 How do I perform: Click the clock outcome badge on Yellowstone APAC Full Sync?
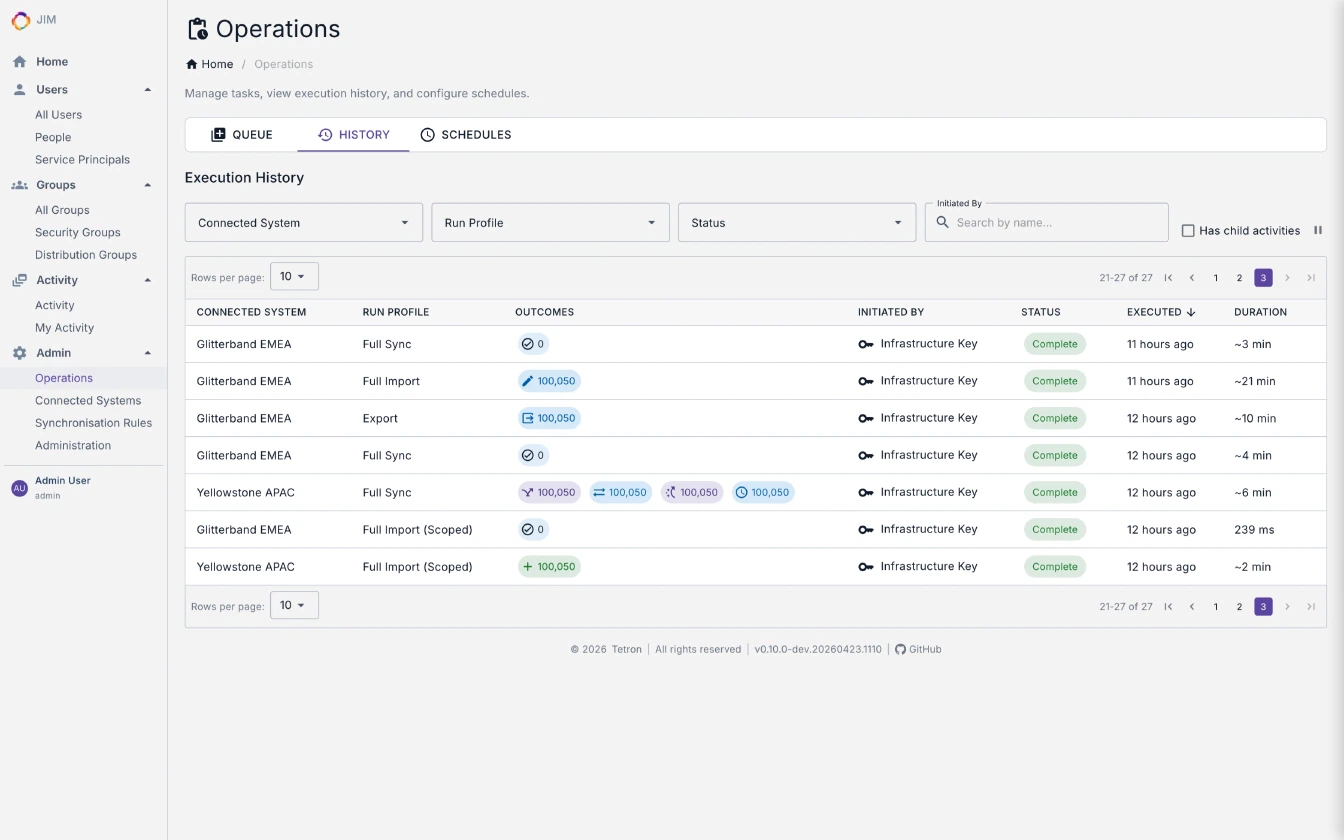click(x=763, y=492)
